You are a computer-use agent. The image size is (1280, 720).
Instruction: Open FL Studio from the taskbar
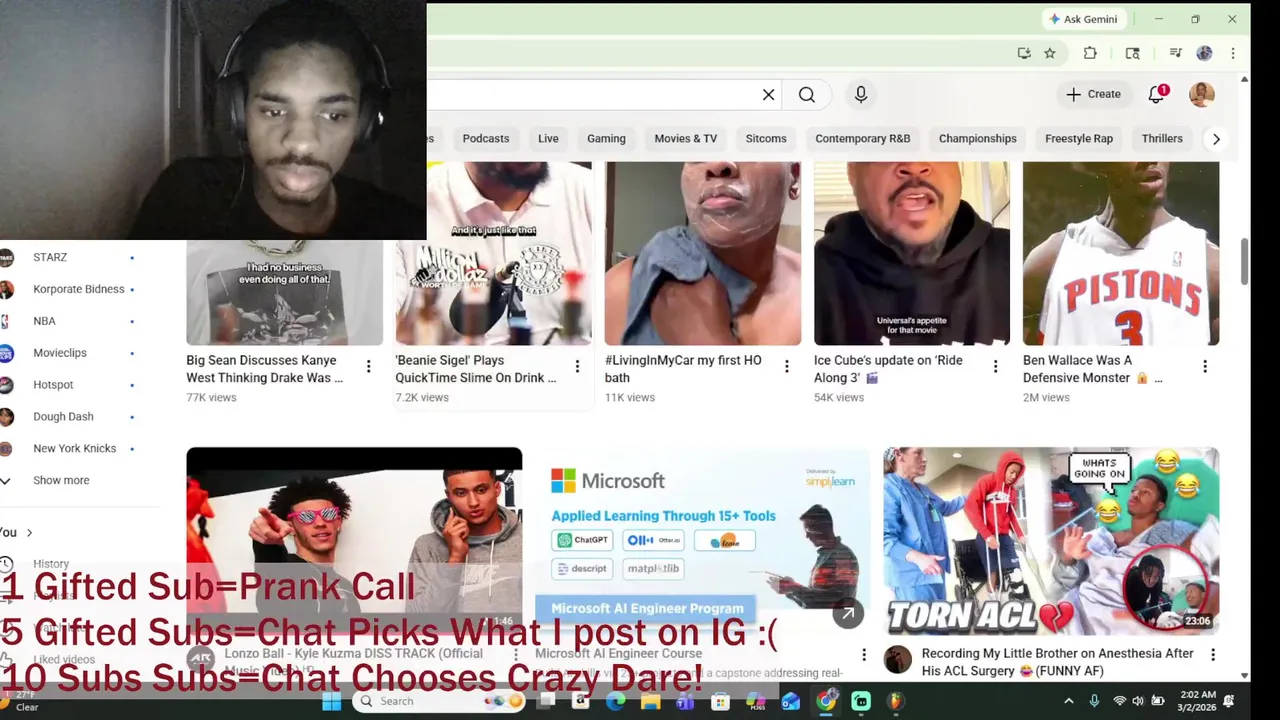tap(896, 701)
